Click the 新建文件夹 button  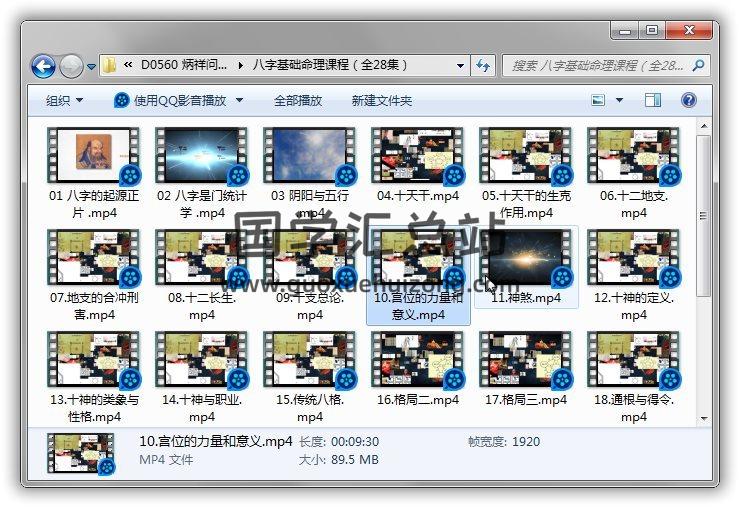pos(381,101)
